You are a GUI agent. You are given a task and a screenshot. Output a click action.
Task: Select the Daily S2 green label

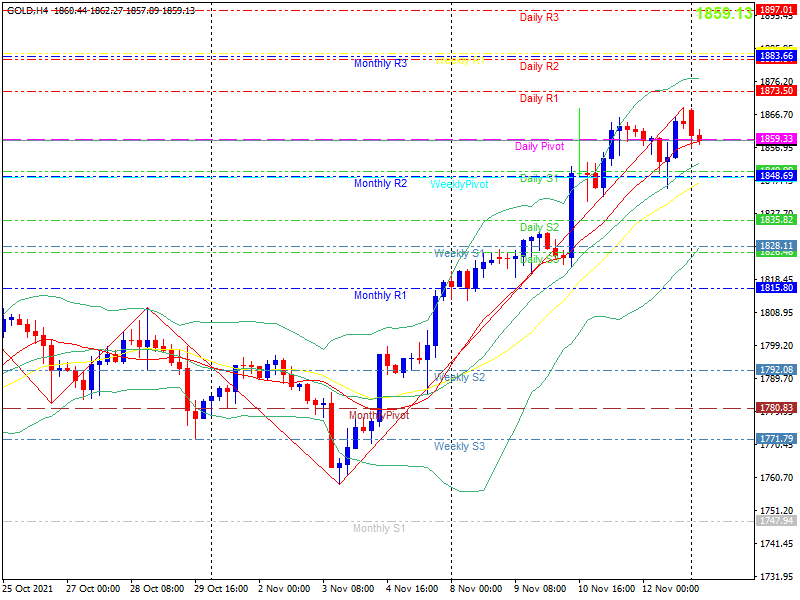pos(539,227)
